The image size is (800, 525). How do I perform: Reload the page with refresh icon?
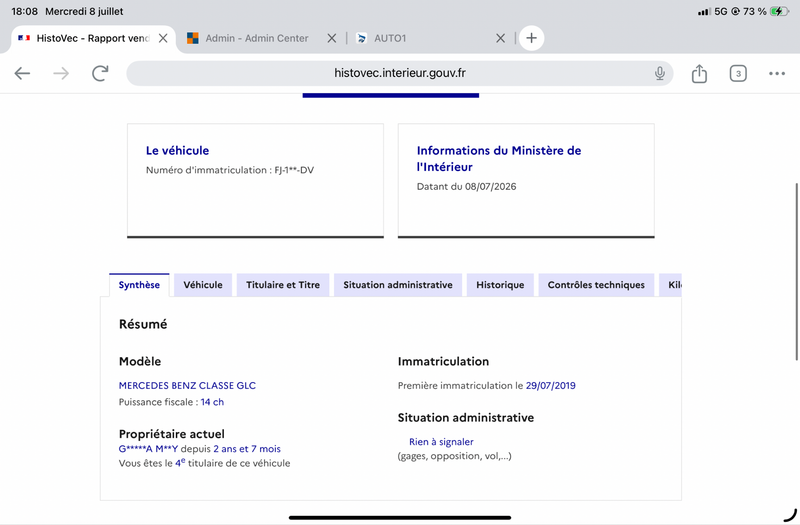100,73
